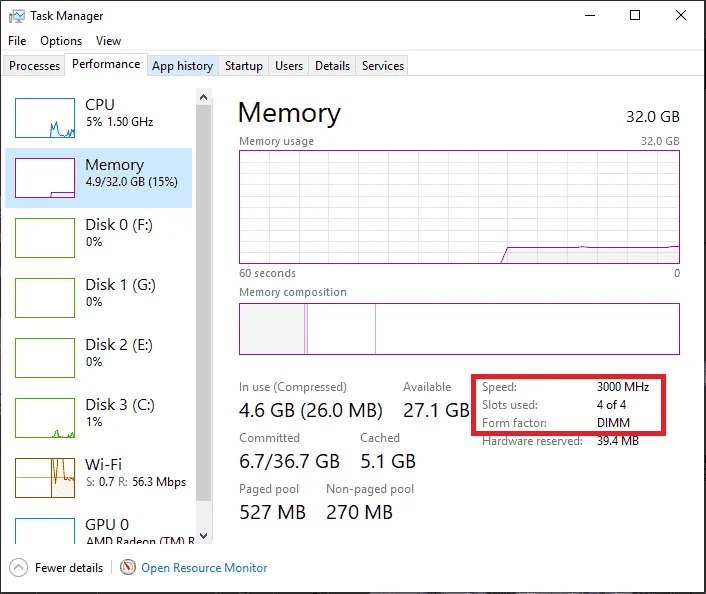This screenshot has height=594, width=706.
Task: Switch to the Services tab
Action: click(x=383, y=66)
